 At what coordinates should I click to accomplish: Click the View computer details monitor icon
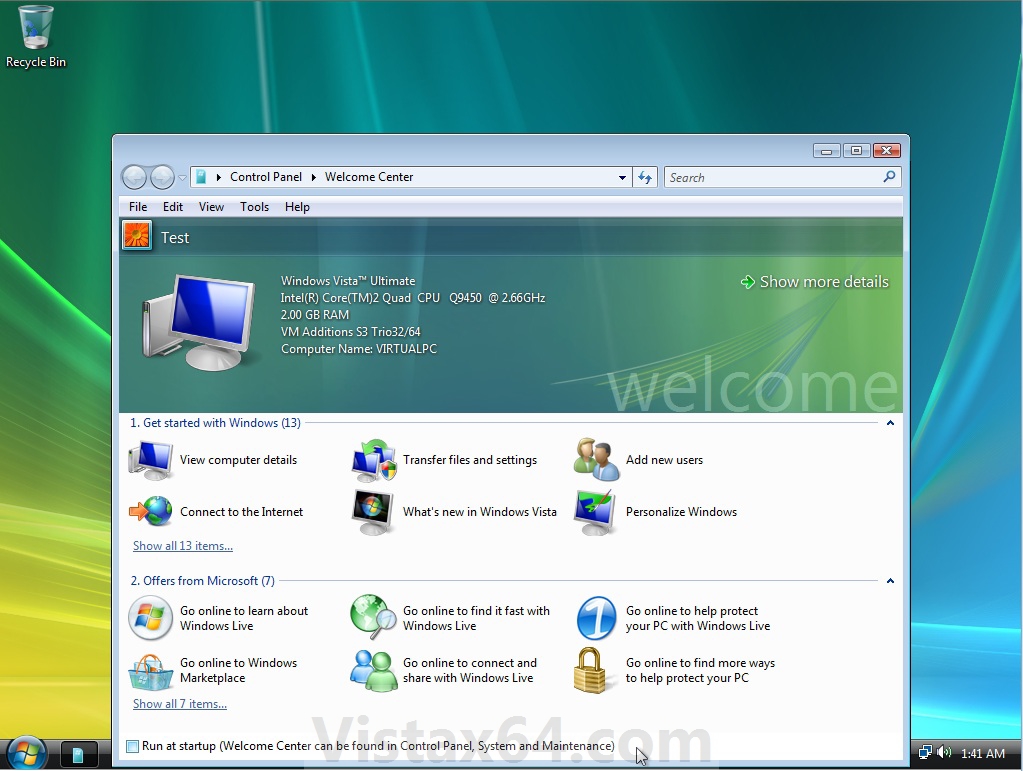151,460
